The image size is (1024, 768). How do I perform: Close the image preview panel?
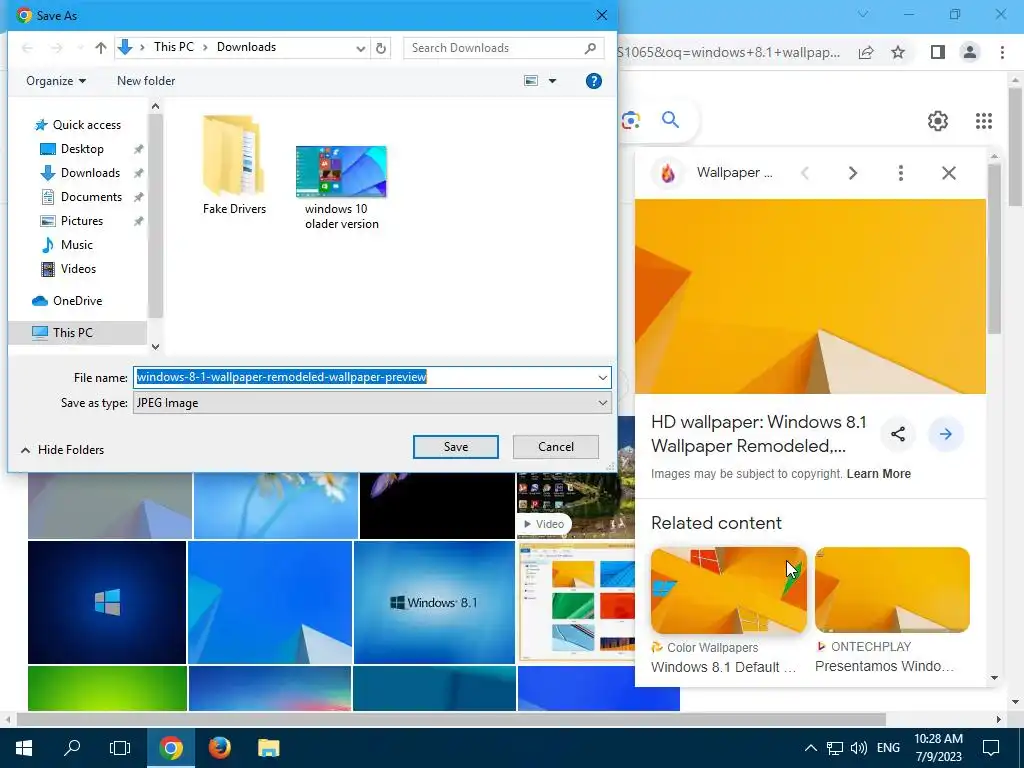click(x=949, y=173)
